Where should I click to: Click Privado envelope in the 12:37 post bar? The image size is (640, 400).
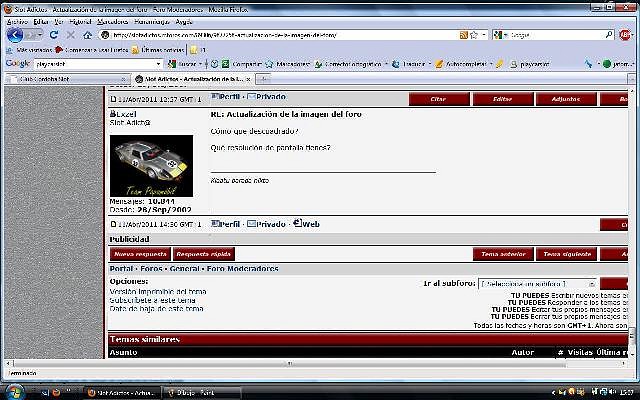point(267,97)
